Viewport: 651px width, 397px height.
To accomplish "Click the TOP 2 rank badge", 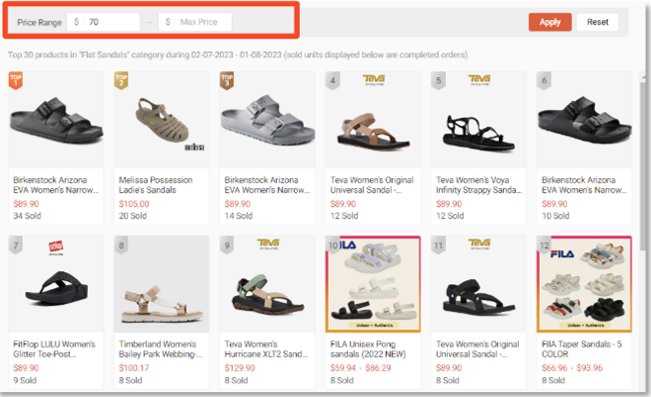I will point(121,80).
